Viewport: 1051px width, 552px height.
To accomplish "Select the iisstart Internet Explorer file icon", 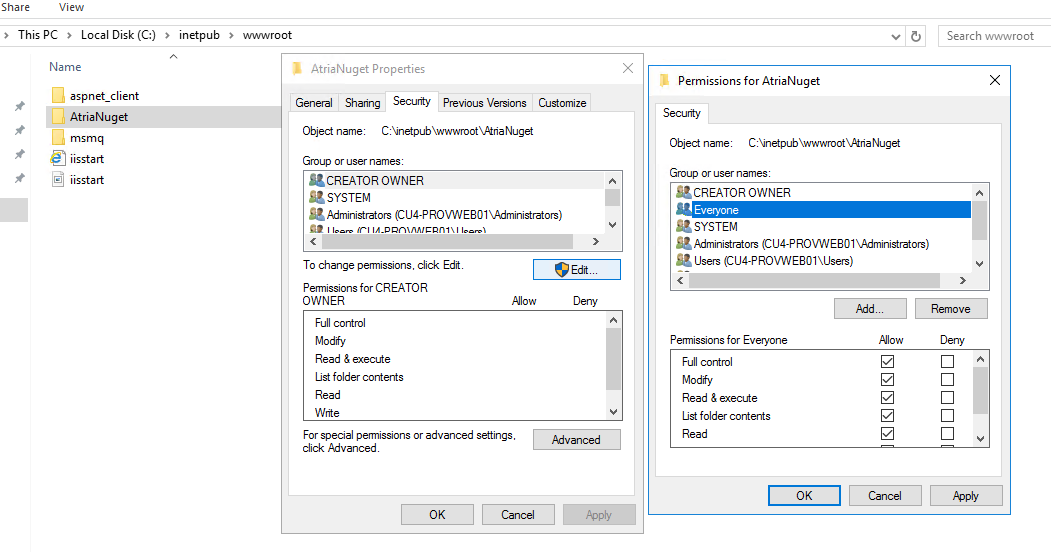I will point(58,158).
